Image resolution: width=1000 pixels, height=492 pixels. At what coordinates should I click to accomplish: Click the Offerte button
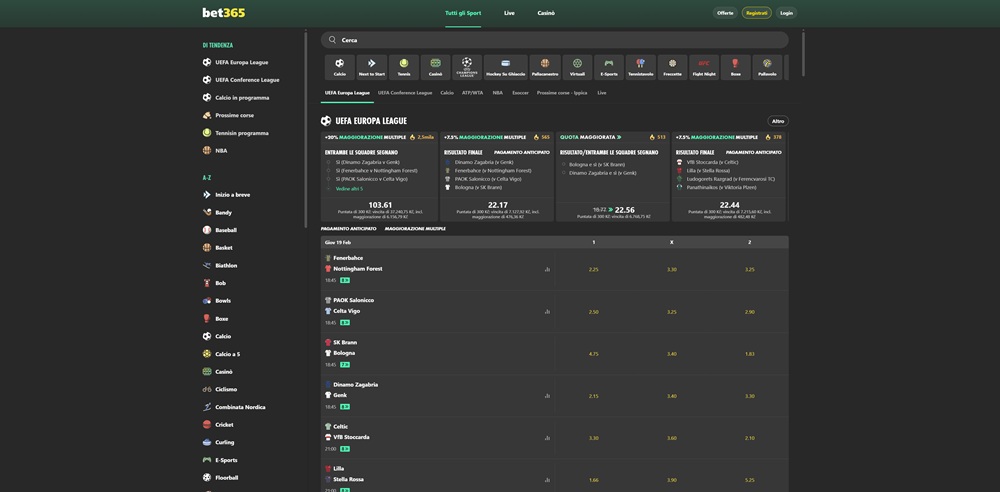(725, 13)
